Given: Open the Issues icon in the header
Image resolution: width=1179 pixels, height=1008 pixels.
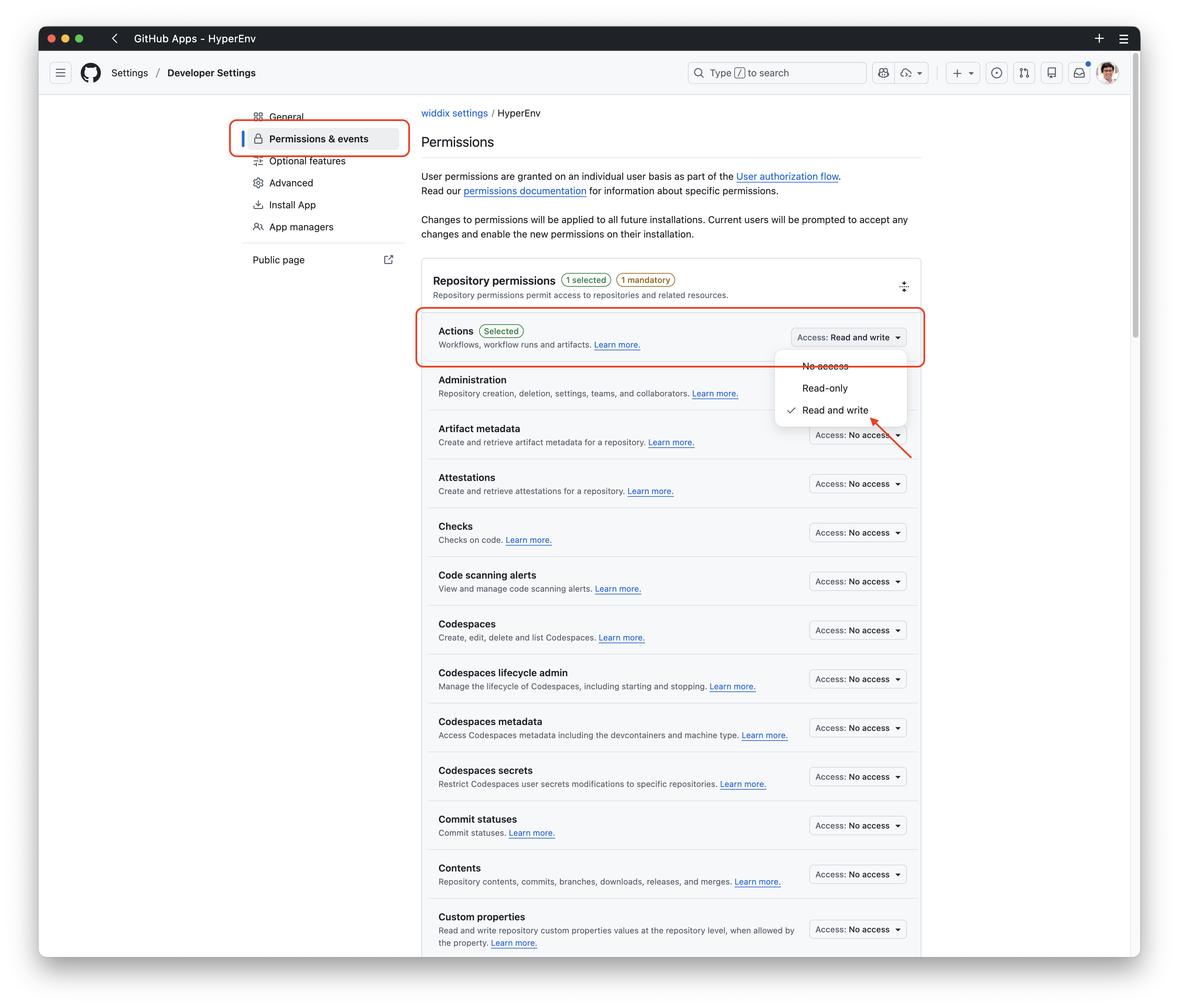Looking at the screenshot, I should click(996, 73).
